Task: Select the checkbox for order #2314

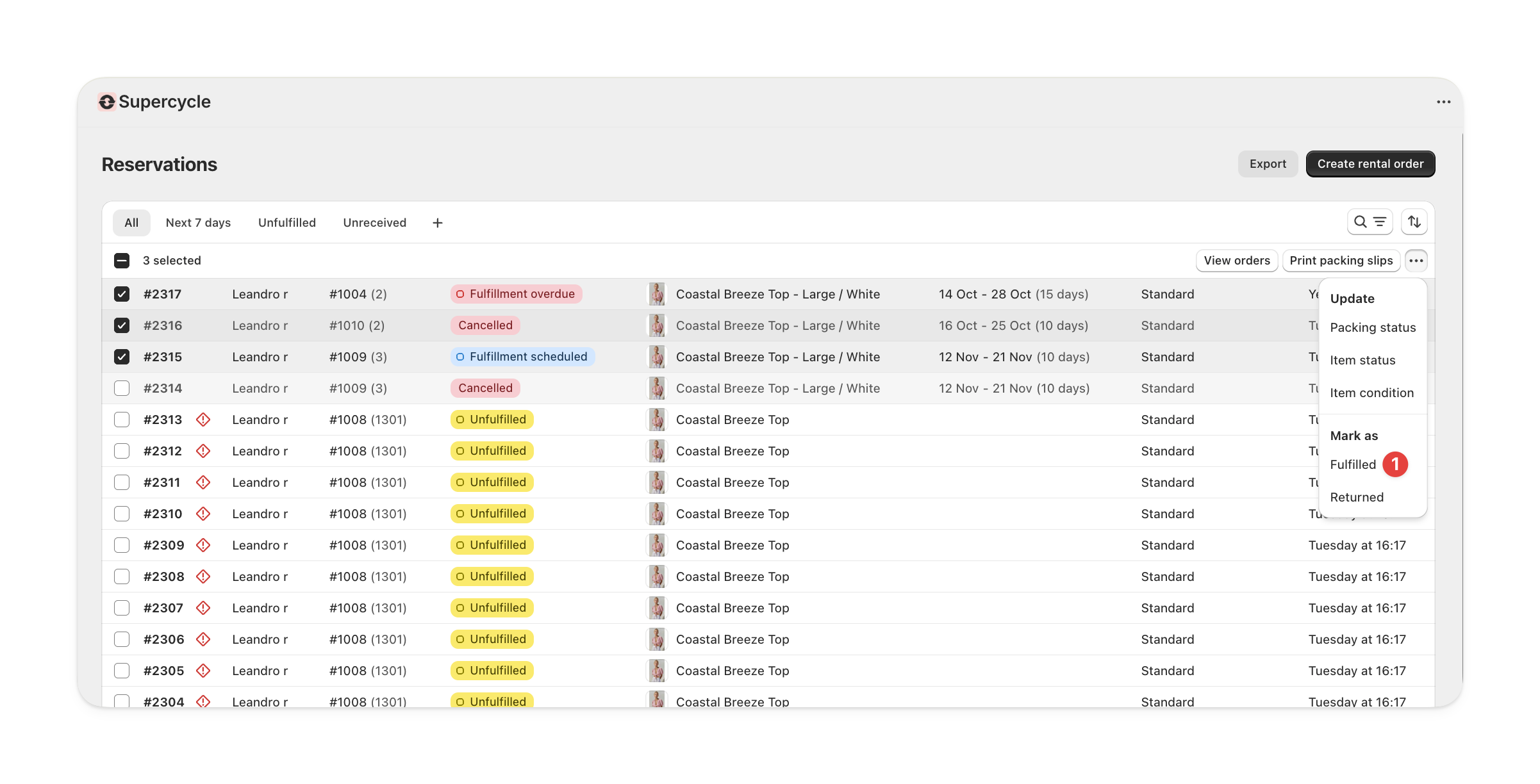Action: 121,388
